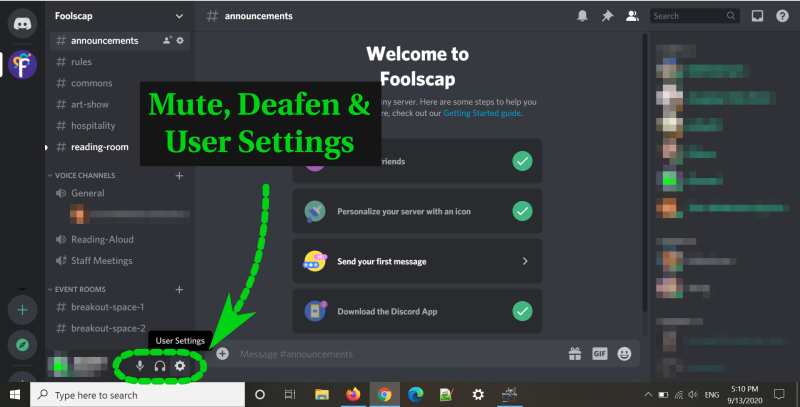
Task: Open Windows Settings gear on taskbar
Action: click(x=478, y=394)
